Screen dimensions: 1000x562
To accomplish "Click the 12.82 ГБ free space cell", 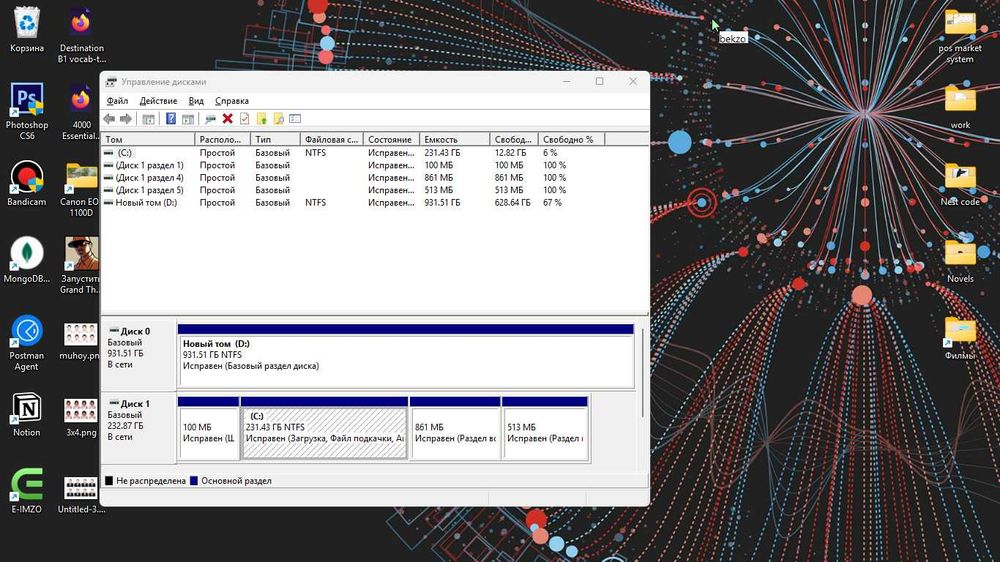I will 510,152.
